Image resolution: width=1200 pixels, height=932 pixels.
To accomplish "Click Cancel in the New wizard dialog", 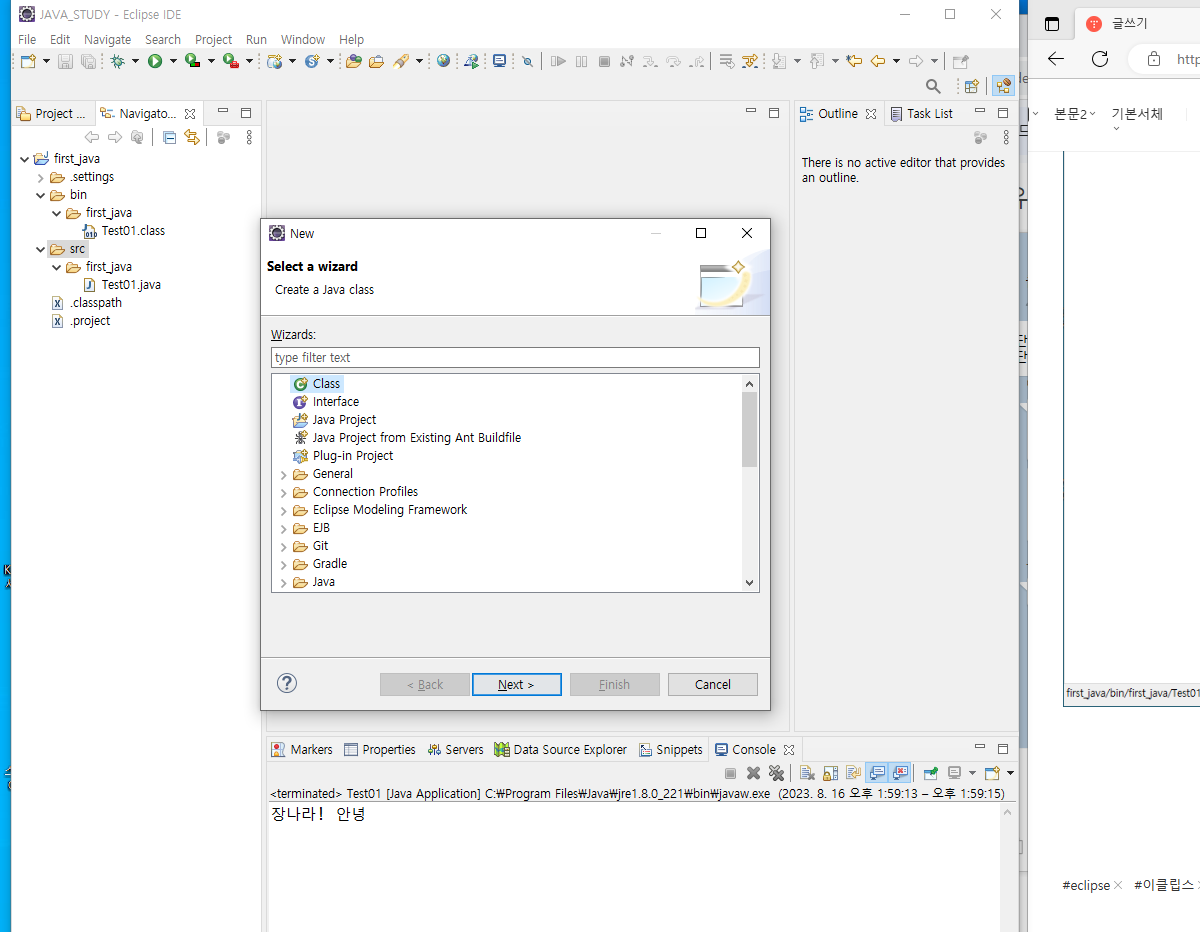I will (x=712, y=684).
